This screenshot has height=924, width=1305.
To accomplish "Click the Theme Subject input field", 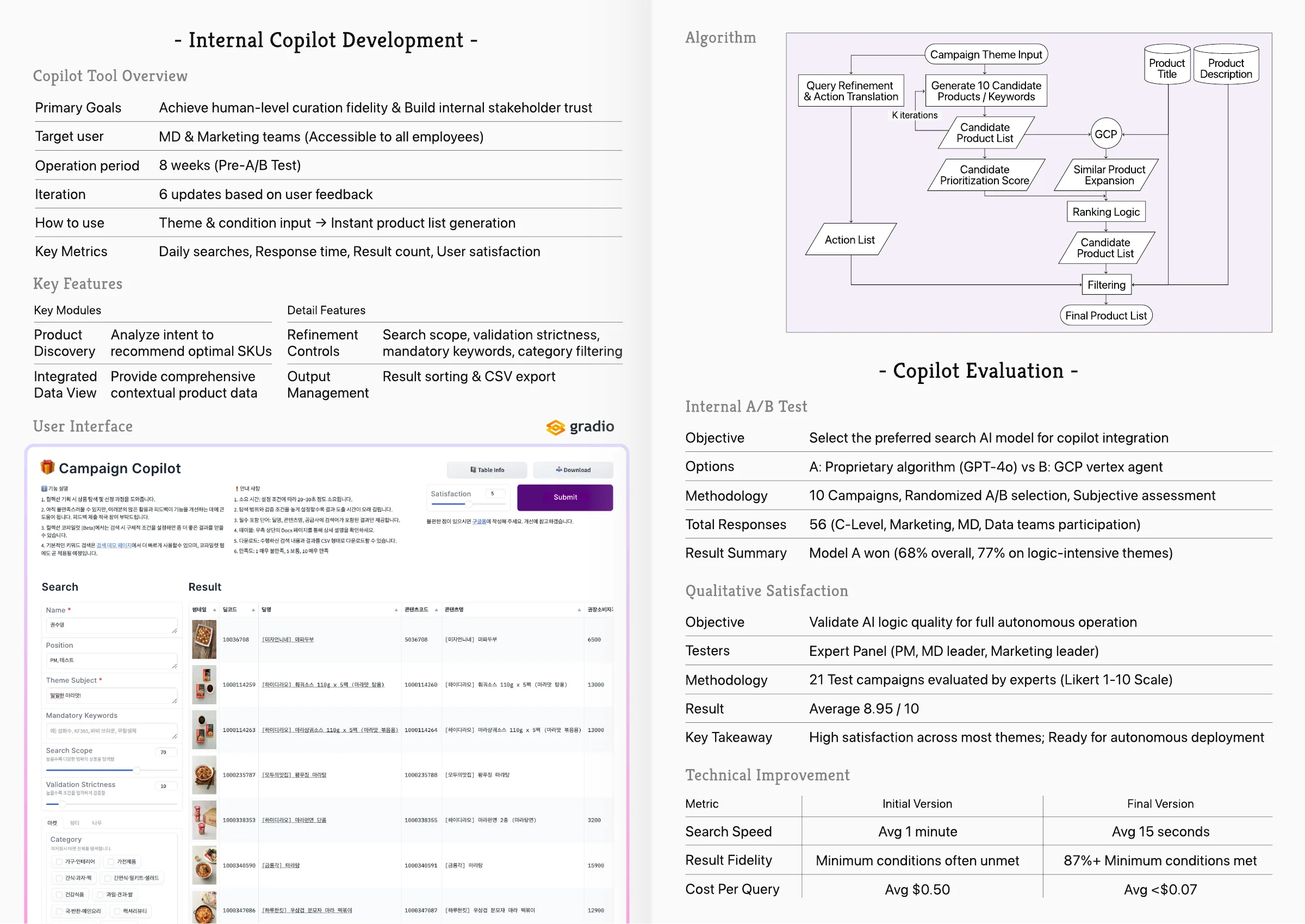I will [x=111, y=696].
